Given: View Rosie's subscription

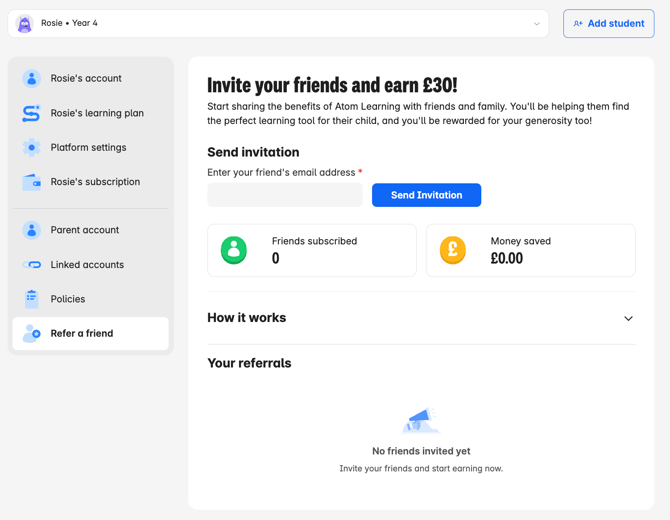Looking at the screenshot, I should 91,182.
